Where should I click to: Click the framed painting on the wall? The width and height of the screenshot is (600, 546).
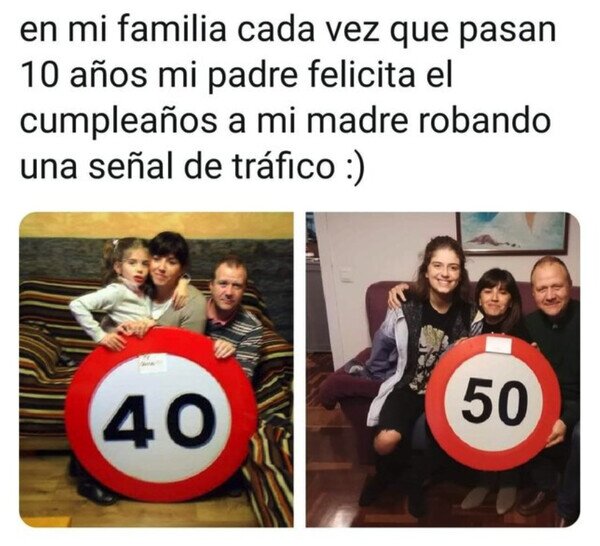pyautogui.click(x=513, y=233)
